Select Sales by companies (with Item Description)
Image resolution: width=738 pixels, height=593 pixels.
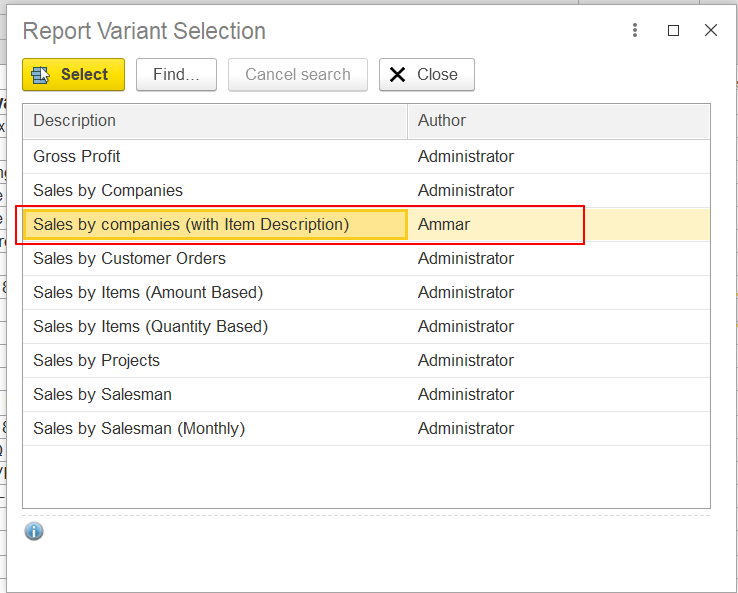click(191, 225)
